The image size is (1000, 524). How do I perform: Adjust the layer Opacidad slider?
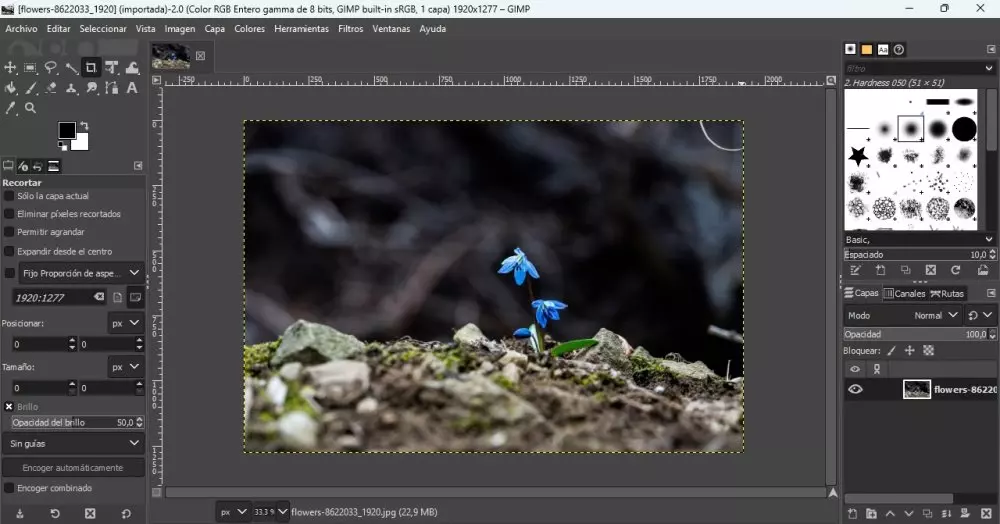(x=915, y=334)
